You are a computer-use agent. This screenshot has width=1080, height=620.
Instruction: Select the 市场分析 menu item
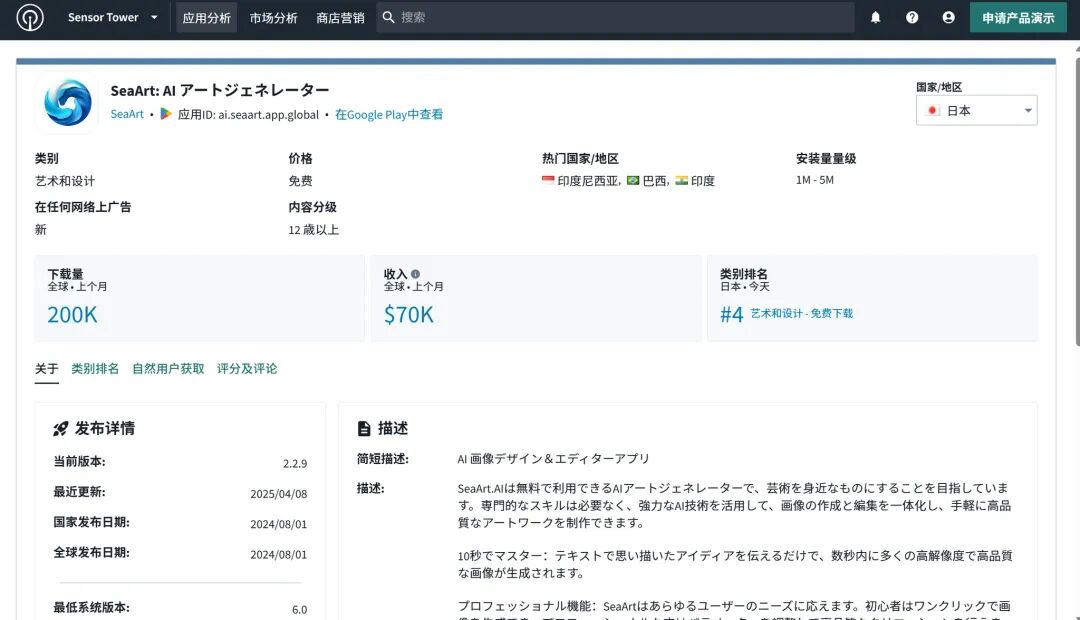tap(273, 18)
